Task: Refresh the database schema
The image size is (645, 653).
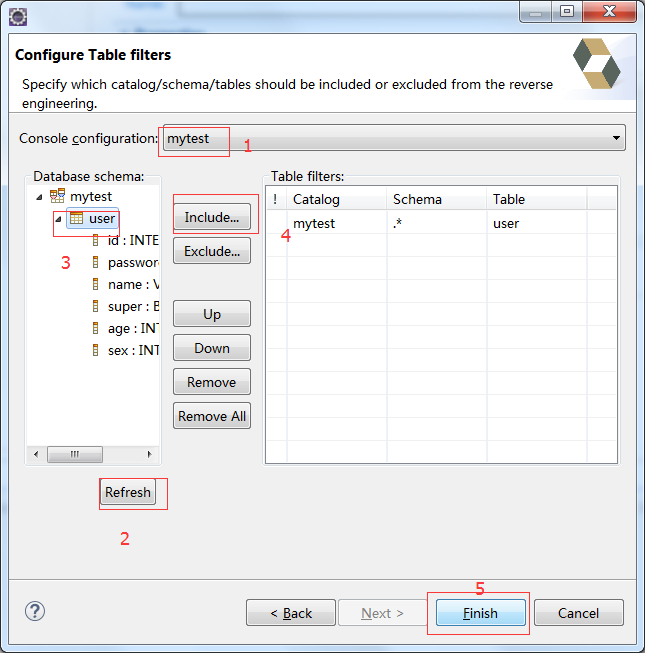Action: [x=128, y=492]
